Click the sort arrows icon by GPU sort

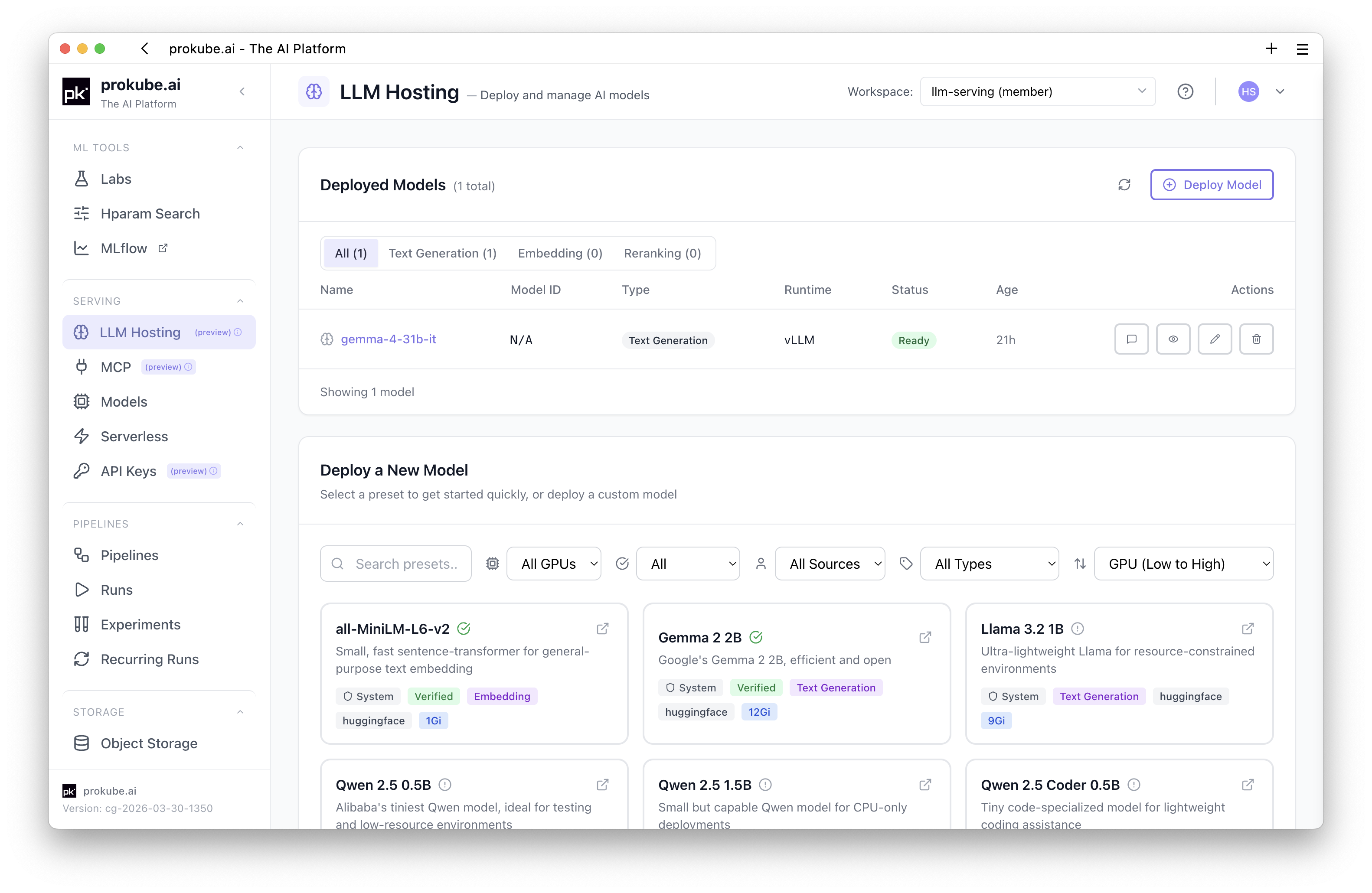(1080, 564)
